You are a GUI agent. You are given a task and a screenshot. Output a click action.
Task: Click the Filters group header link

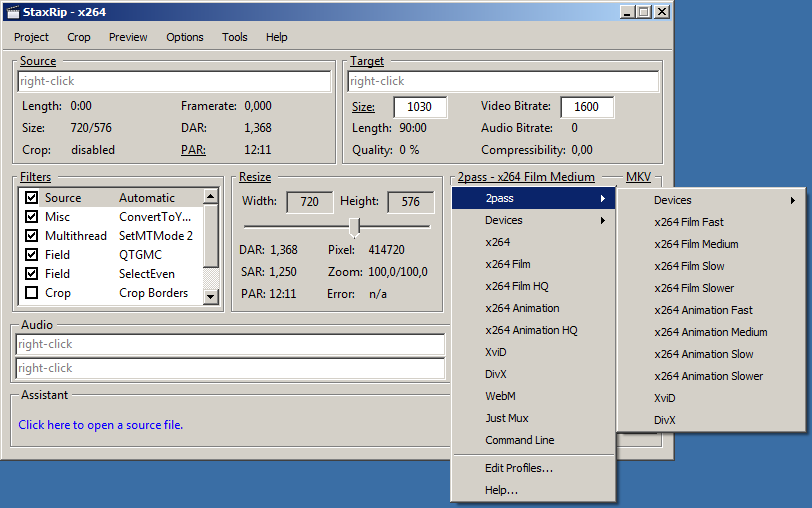[35, 177]
